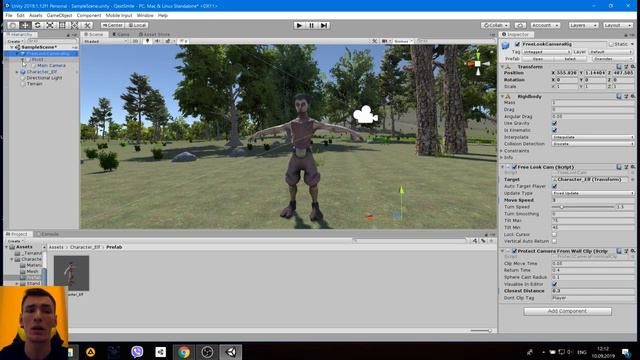Expand Character_Elf in Hierarchy
Image resolution: width=640 pixels, height=360 pixels.
coord(17,72)
